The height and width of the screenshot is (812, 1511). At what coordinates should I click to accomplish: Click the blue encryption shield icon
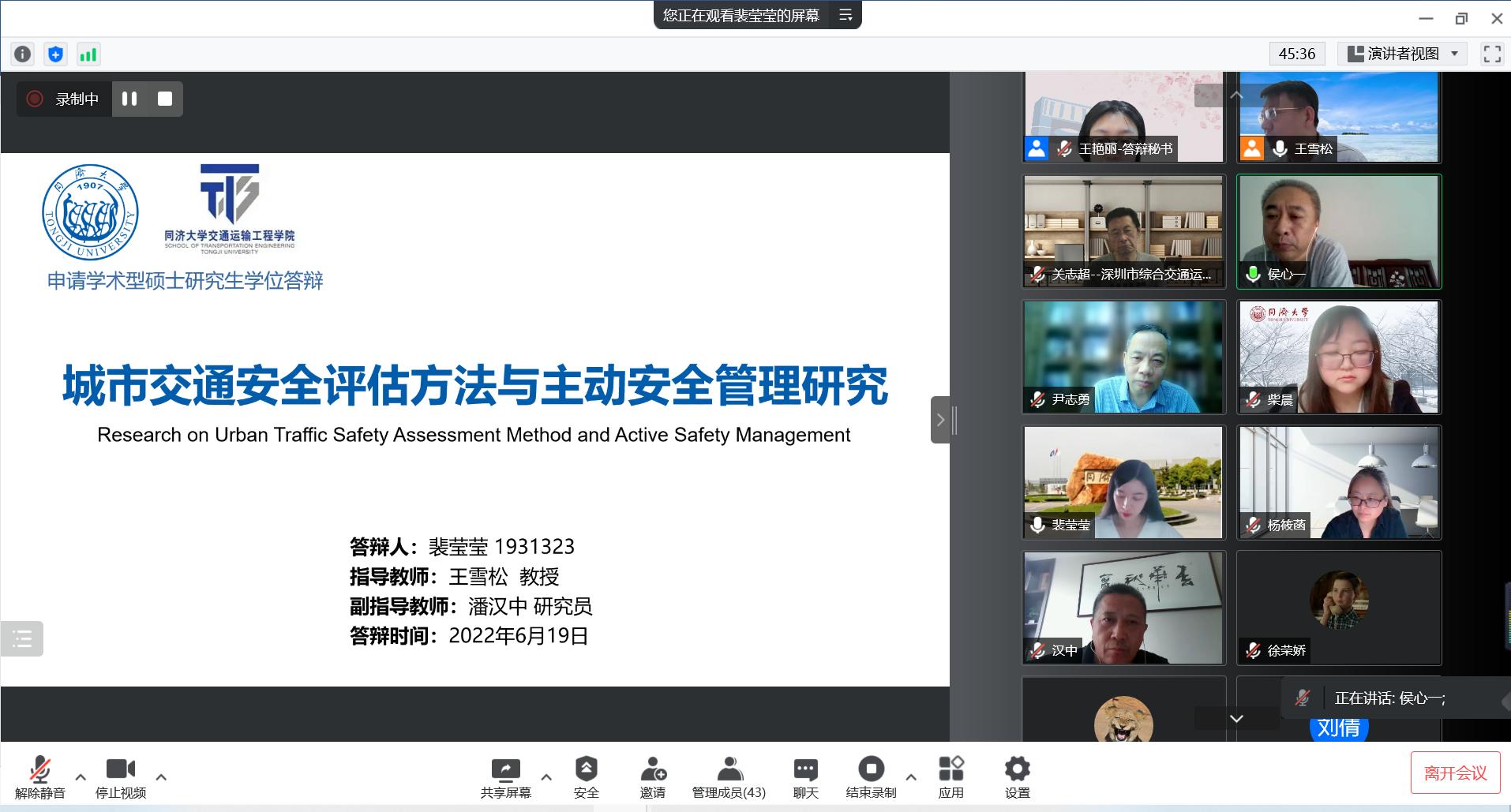click(x=55, y=54)
